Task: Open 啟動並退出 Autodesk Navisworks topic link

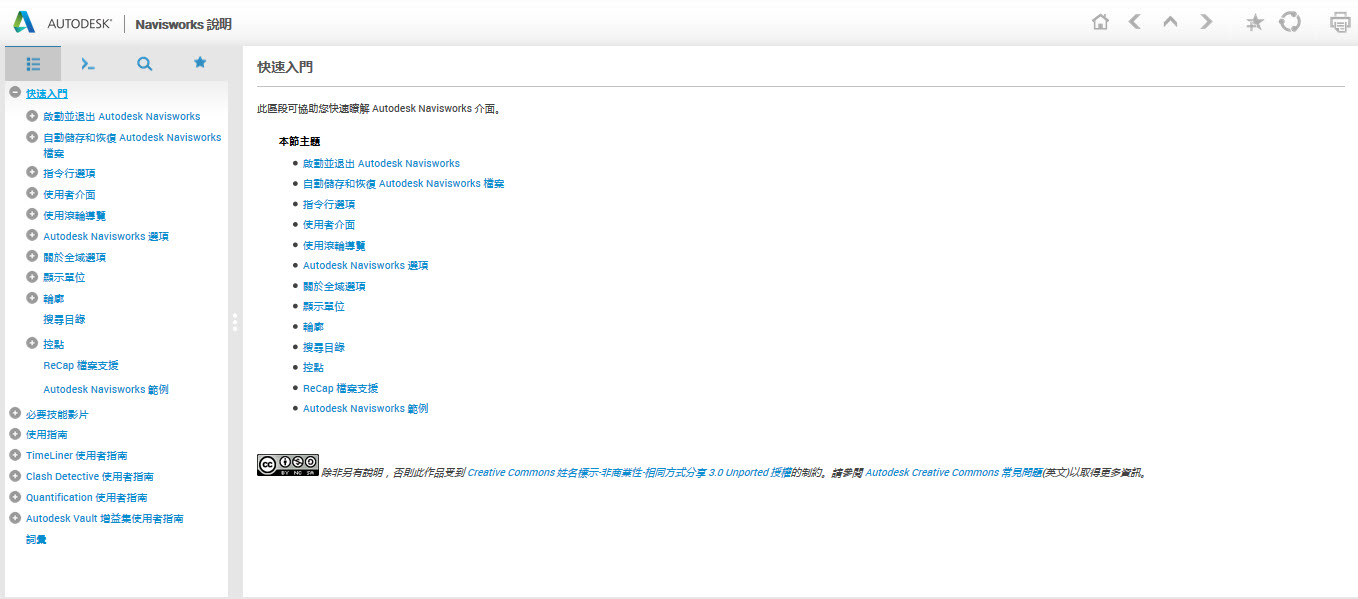Action: tap(381, 163)
